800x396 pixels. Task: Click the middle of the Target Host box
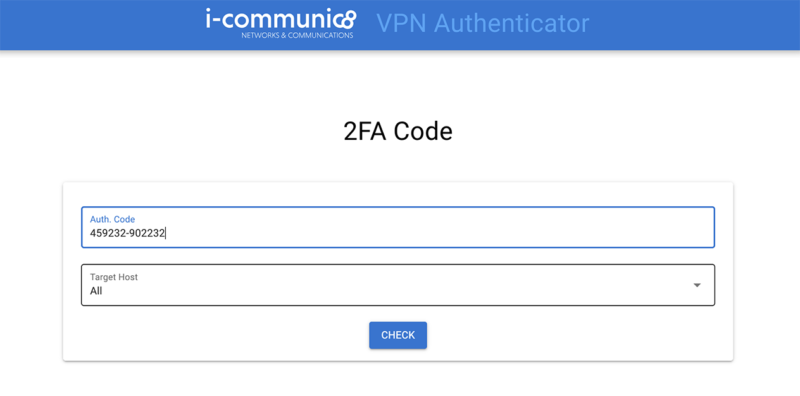[x=398, y=285]
